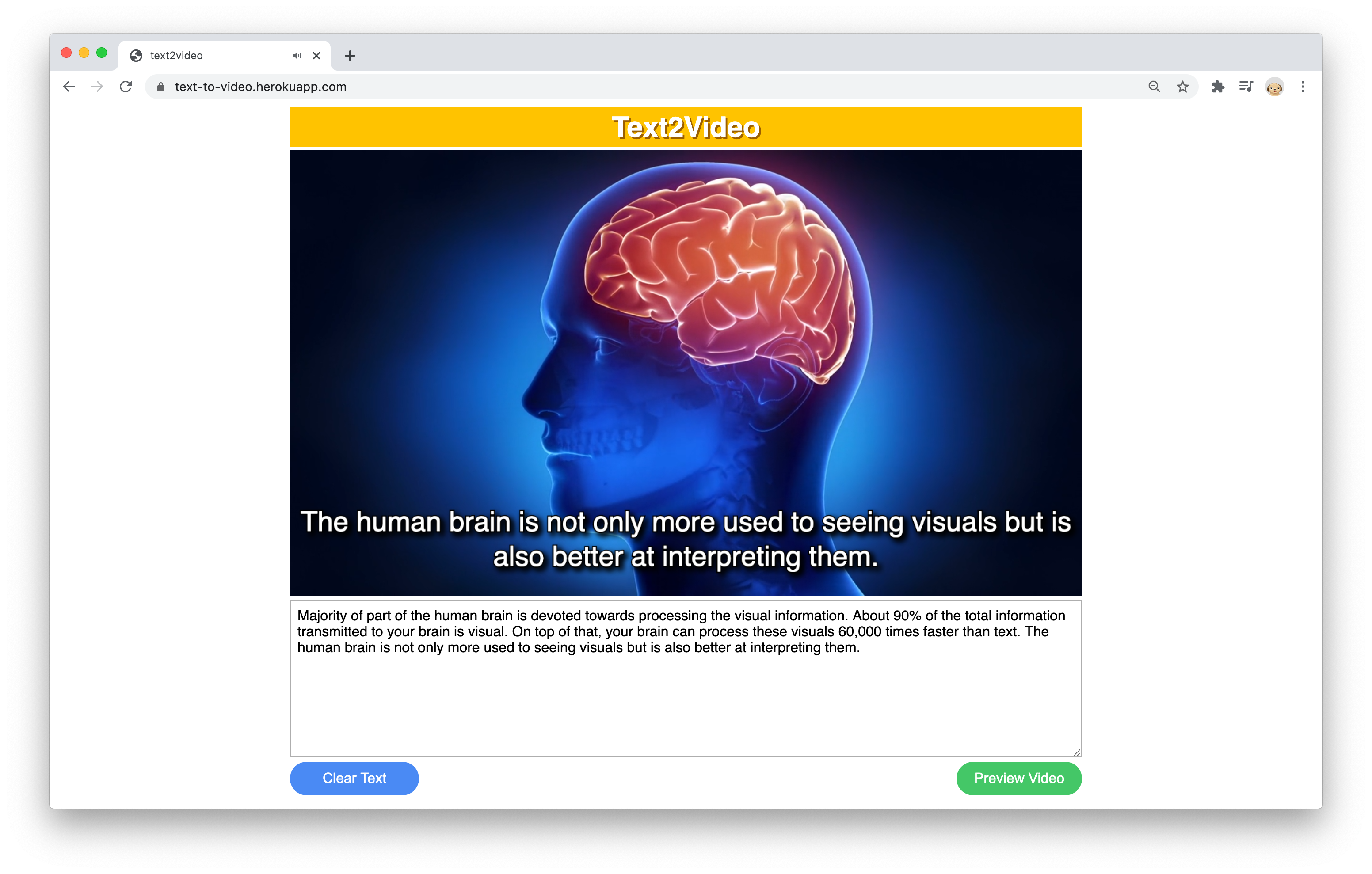Open the Chrome profile avatar
This screenshot has width=1372, height=874.
click(1274, 87)
